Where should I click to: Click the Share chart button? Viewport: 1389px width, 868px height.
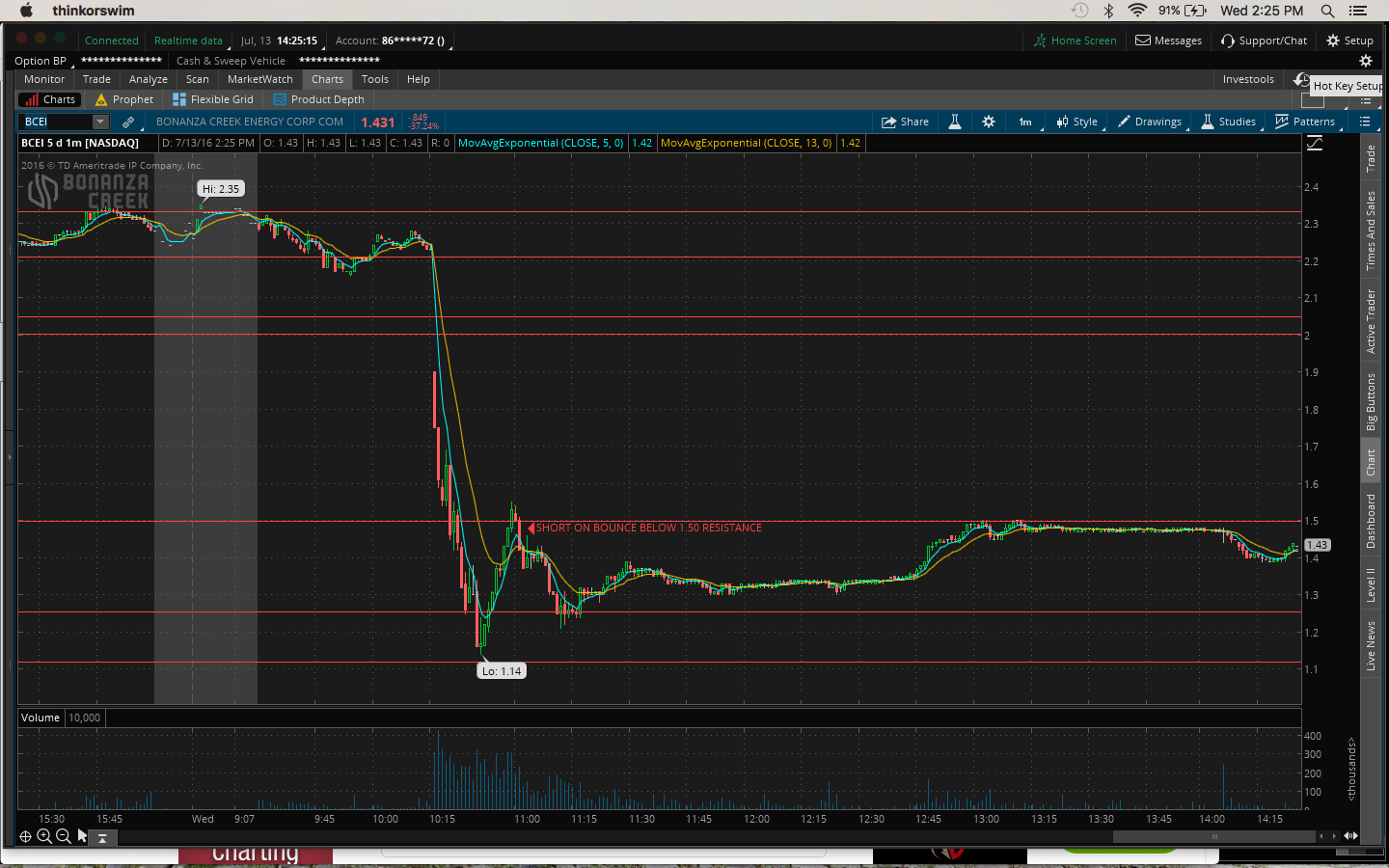905,122
